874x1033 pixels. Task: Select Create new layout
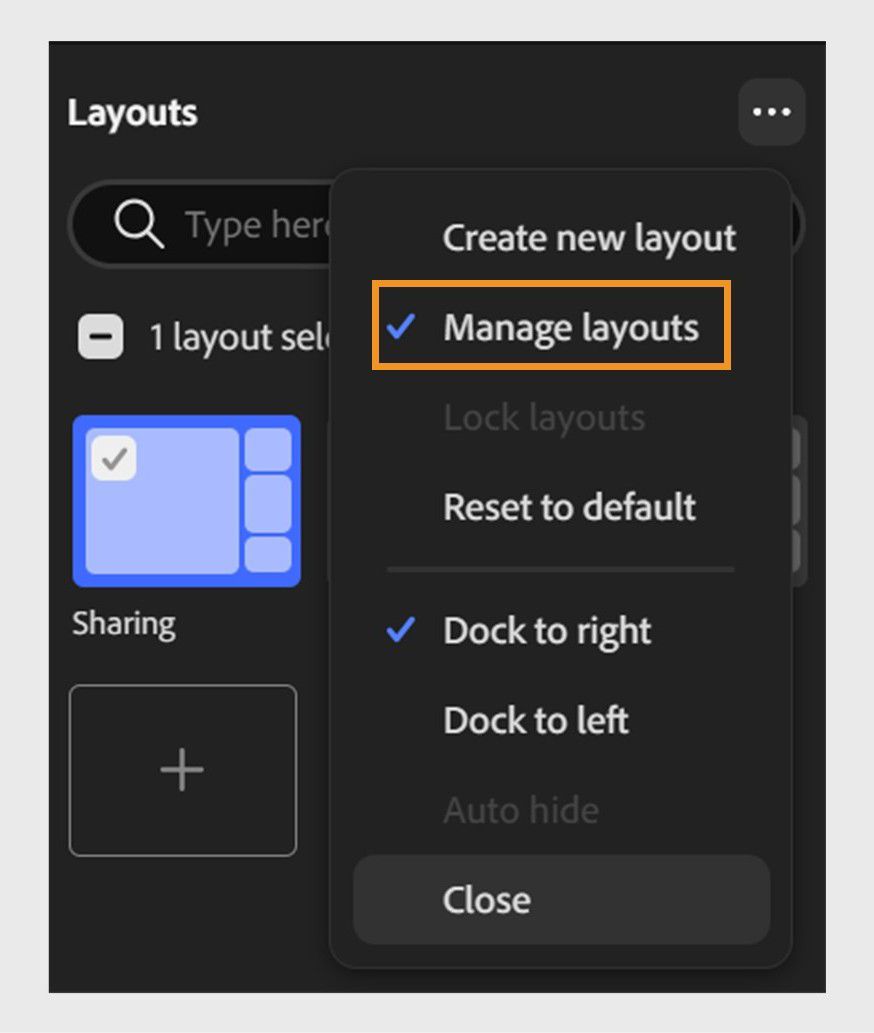[589, 238]
